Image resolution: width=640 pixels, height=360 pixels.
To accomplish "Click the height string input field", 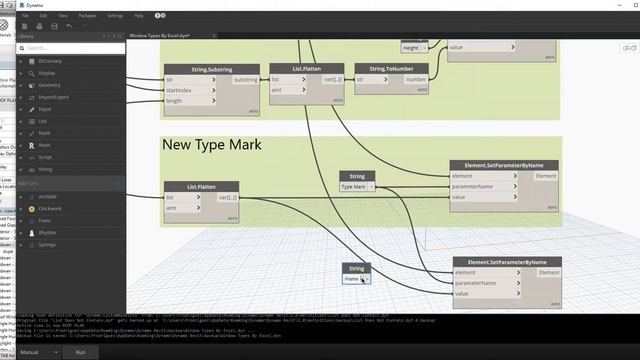I will (x=411, y=48).
